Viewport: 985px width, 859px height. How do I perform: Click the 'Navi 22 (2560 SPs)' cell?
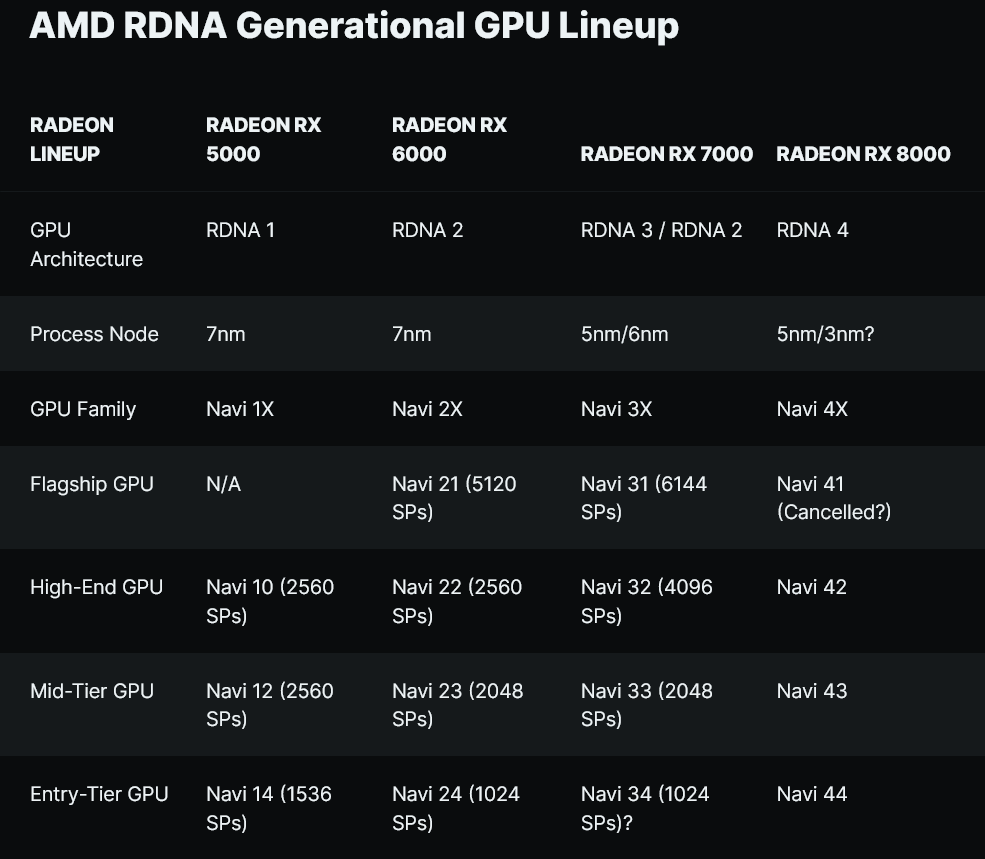point(457,601)
